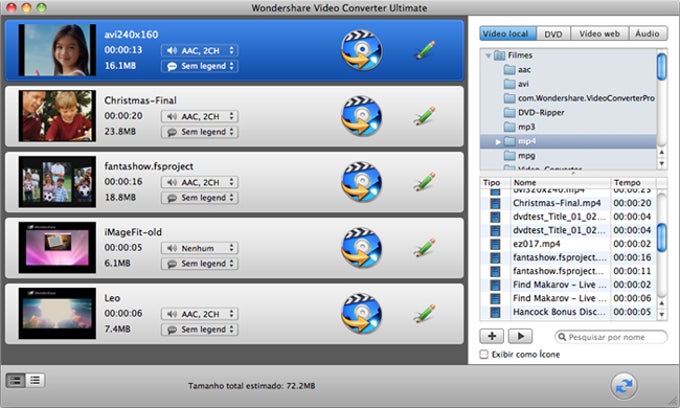The height and width of the screenshot is (408, 680).
Task: Expand the mp4 folder
Action: pos(498,141)
